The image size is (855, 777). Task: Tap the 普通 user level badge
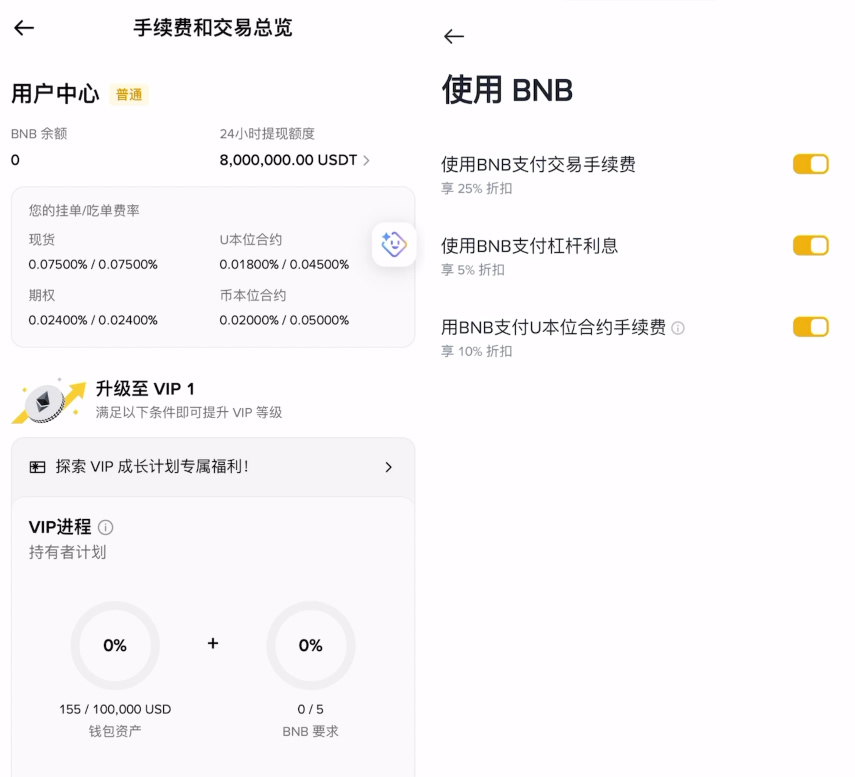coord(129,95)
